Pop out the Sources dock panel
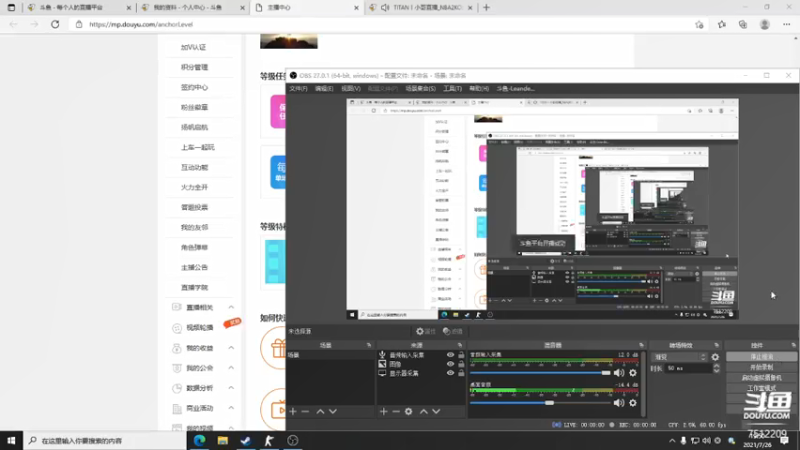The height and width of the screenshot is (450, 800). point(460,345)
